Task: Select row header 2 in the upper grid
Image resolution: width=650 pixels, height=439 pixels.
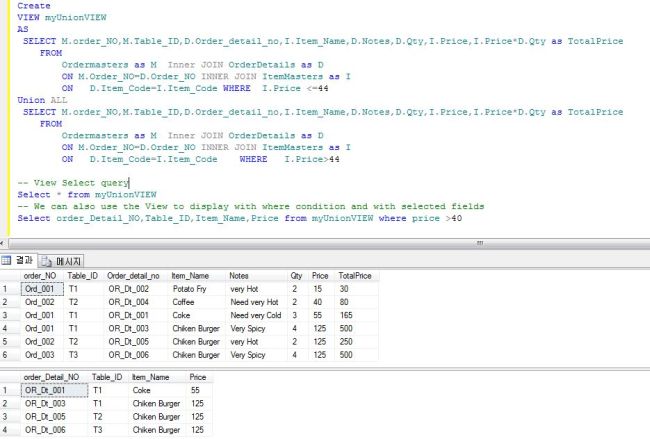Action: pyautogui.click(x=10, y=302)
